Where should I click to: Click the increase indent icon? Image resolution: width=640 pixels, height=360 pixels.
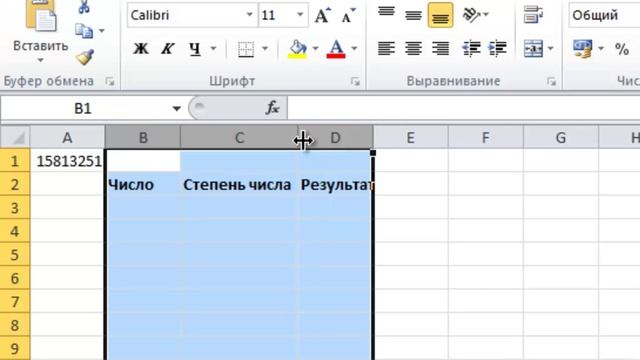(498, 49)
